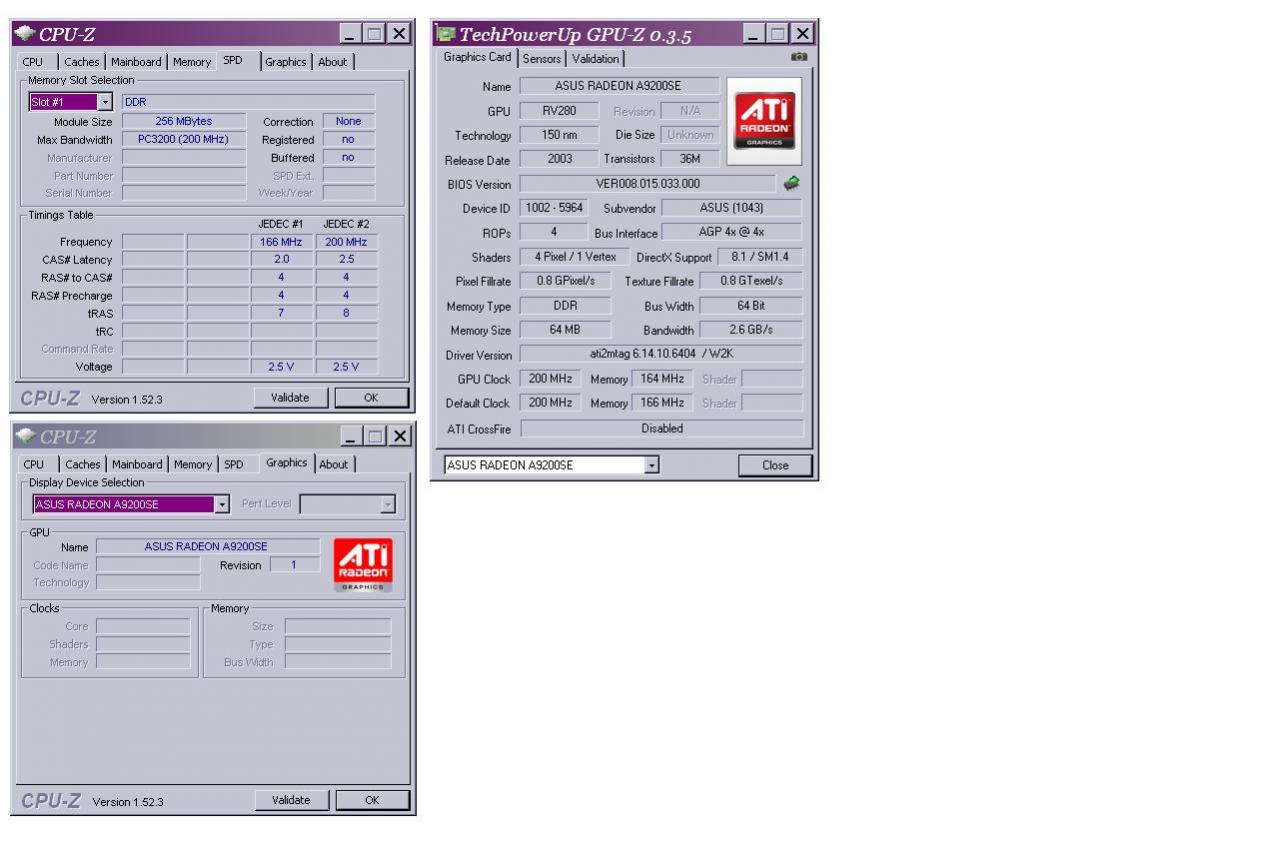Click the 2.6 GB/s Bandwidth value

(x=751, y=330)
